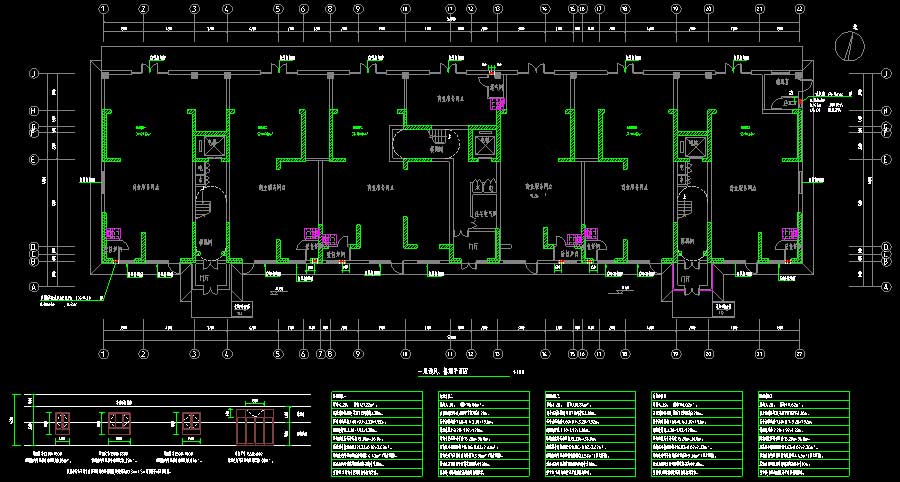This screenshot has width=900, height=482.
Task: Click the north arrow compass symbol
Action: (x=851, y=44)
